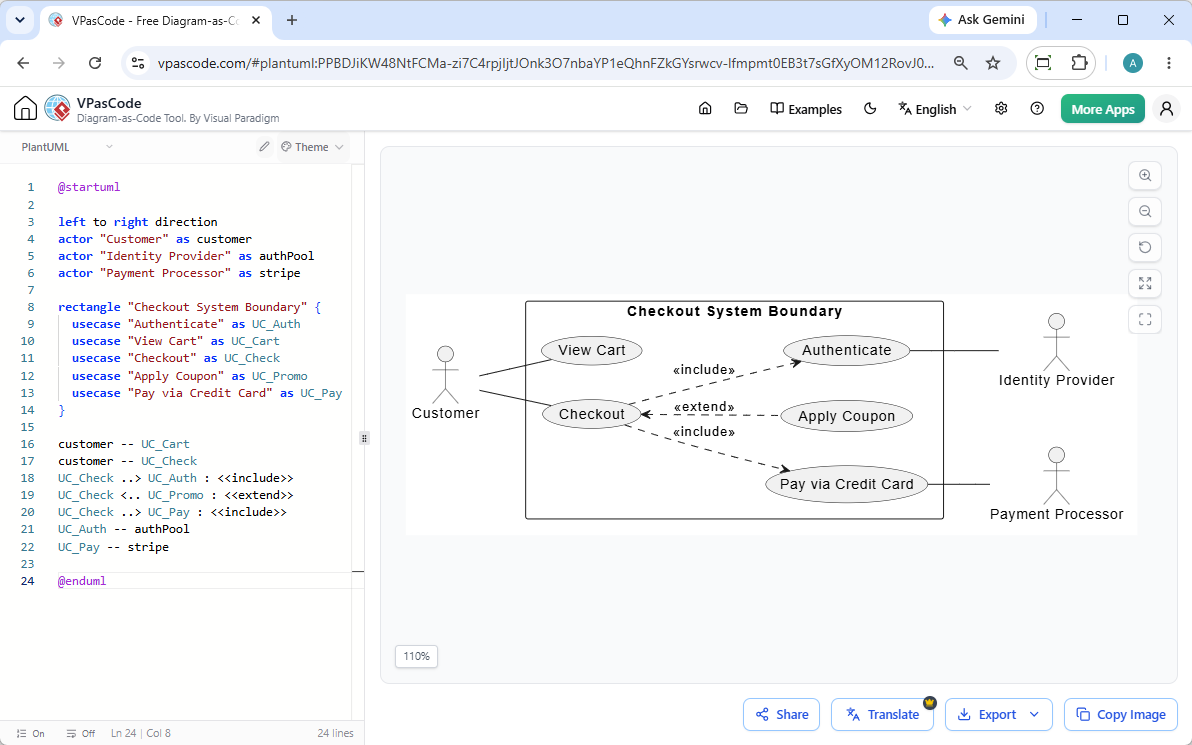Zoom in on the diagram preview
1192x745 pixels.
pos(1145,175)
